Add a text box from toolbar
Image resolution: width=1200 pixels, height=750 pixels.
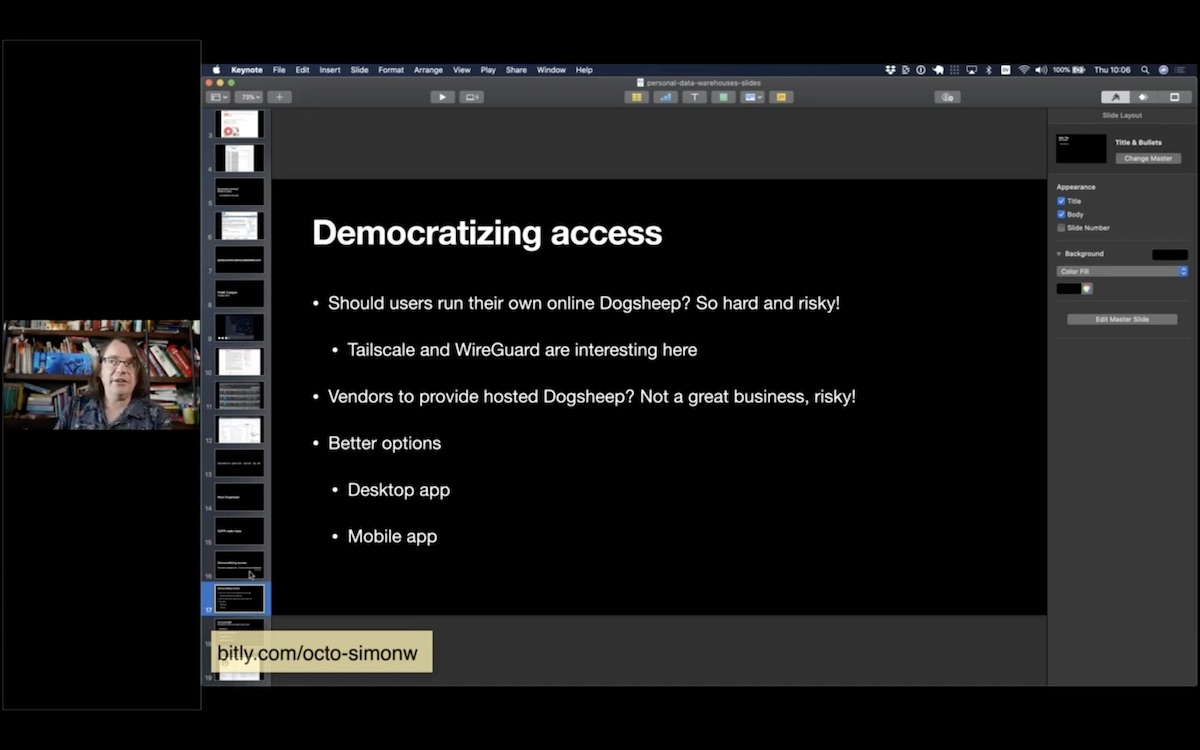click(x=694, y=97)
